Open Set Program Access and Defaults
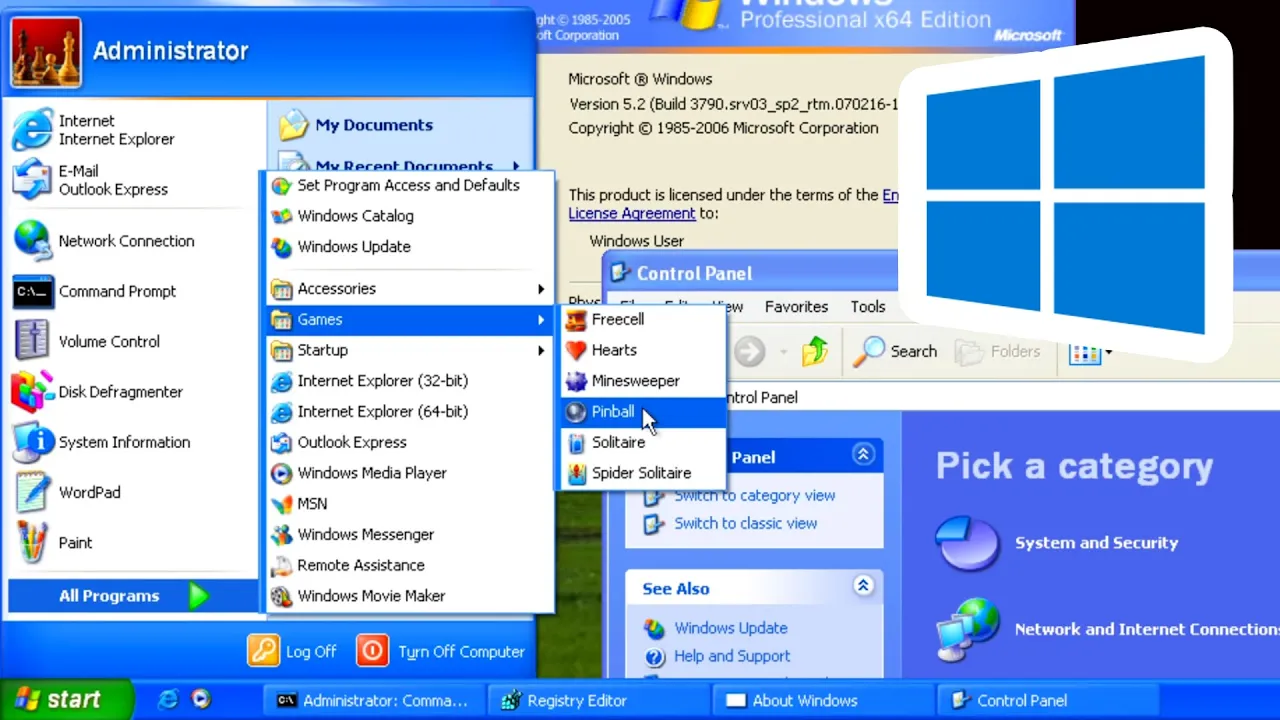Screen dimensions: 1280x720 point(409,185)
